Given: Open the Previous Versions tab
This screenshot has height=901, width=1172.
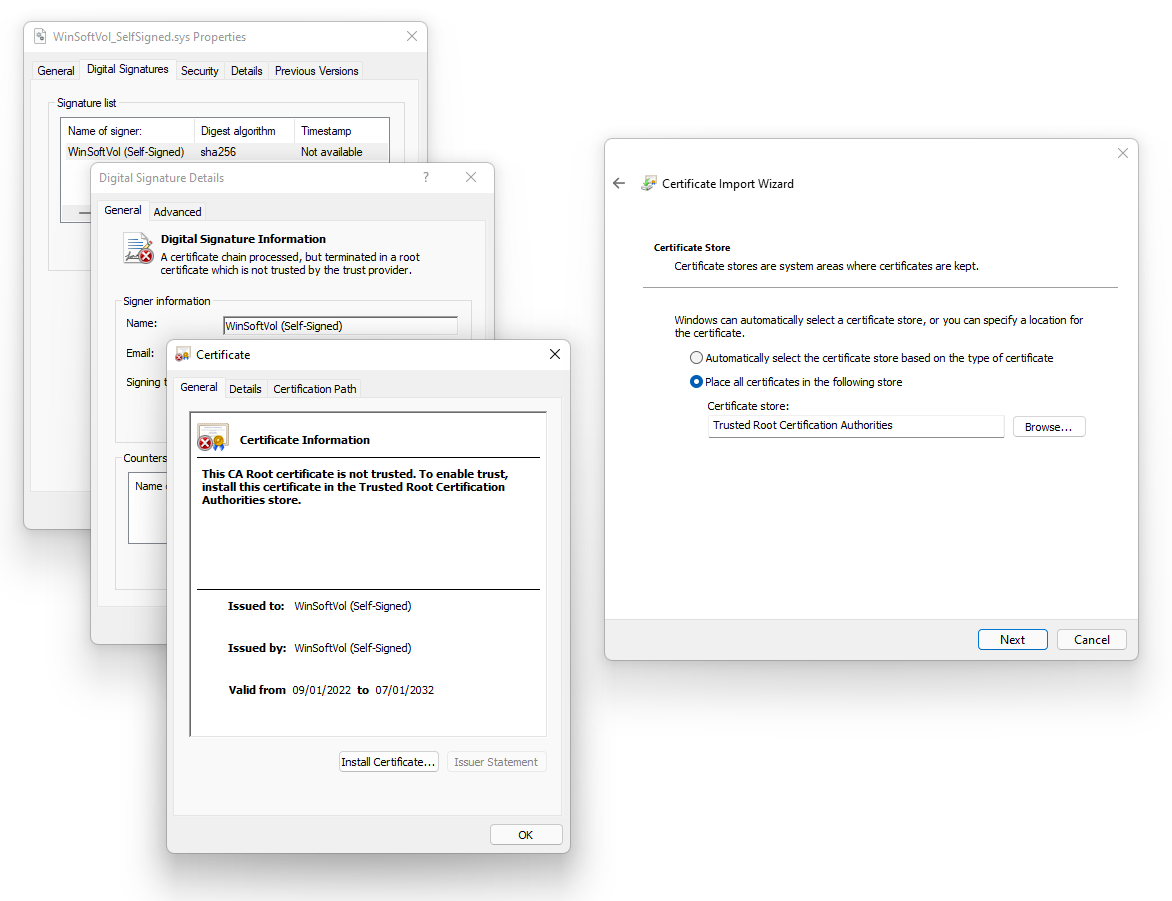Looking at the screenshot, I should [316, 70].
